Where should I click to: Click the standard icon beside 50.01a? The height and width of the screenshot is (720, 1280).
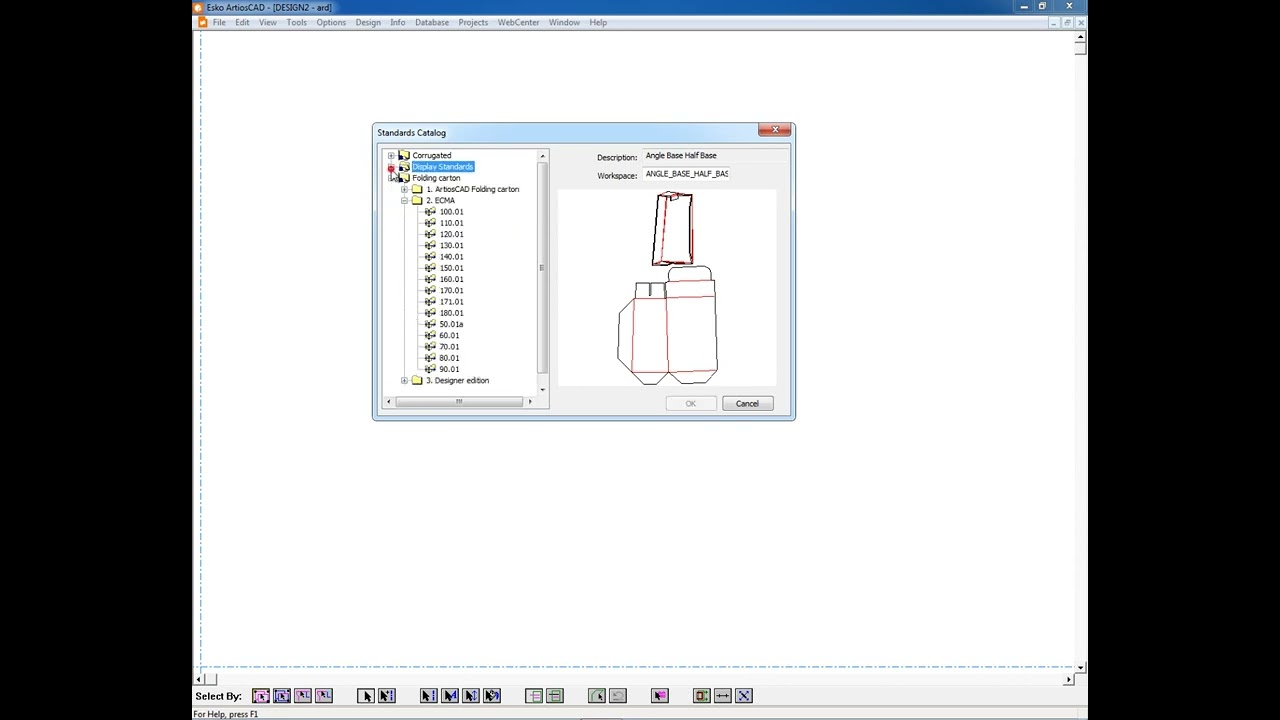tap(430, 324)
